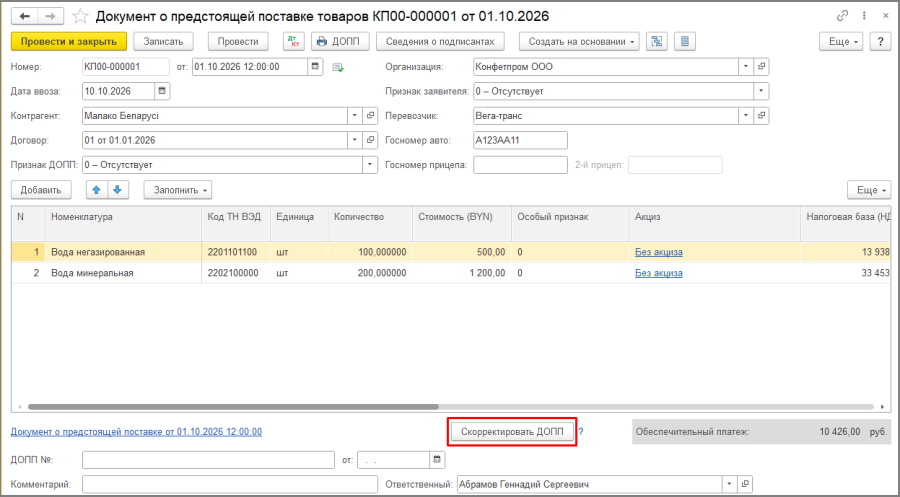
Task: Open Контрагент Малако Беларусі record icon
Action: pos(370,115)
